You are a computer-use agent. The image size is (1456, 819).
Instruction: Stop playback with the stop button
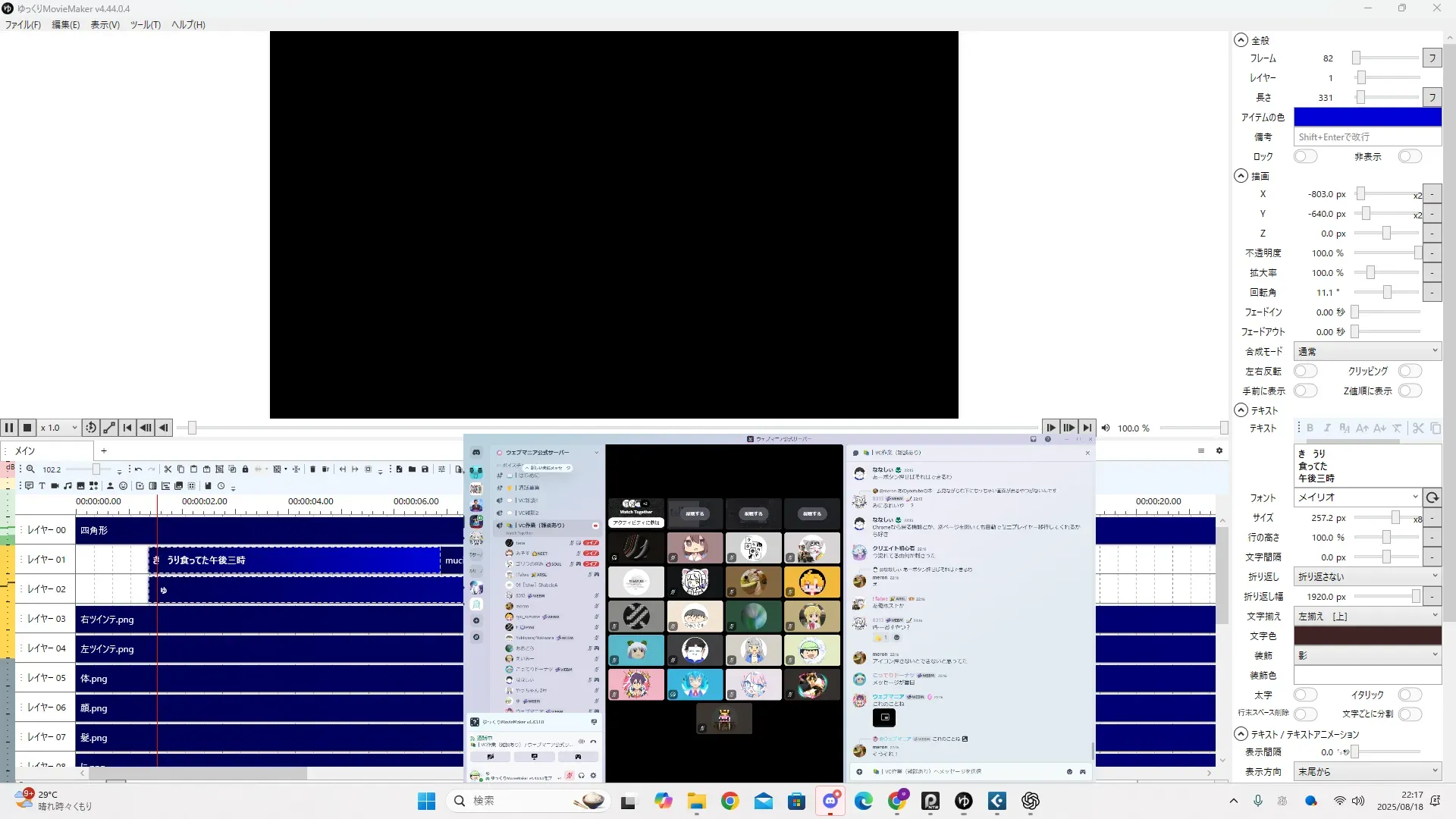(27, 428)
